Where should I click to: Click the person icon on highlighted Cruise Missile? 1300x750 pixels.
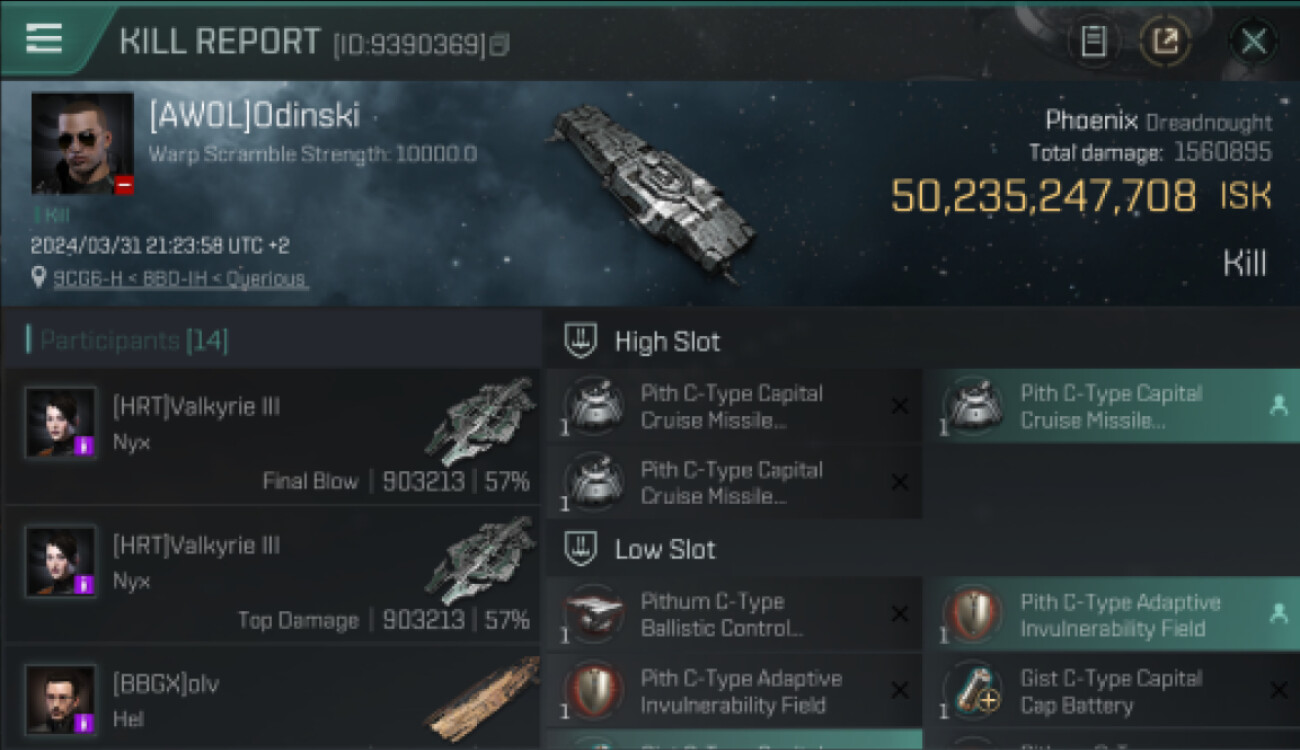pos(1278,406)
